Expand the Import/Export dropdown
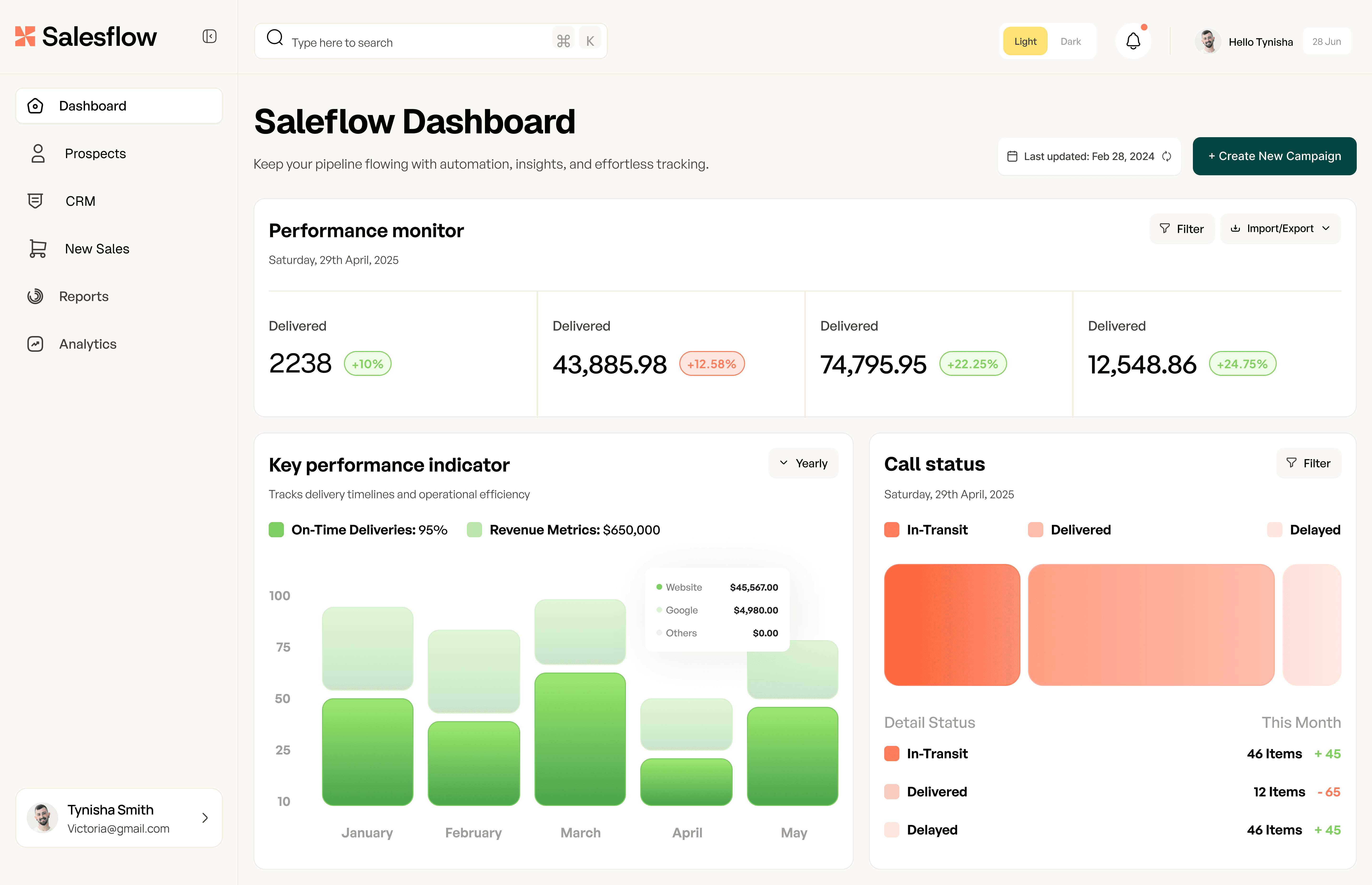This screenshot has height=885, width=1372. pos(1280,229)
